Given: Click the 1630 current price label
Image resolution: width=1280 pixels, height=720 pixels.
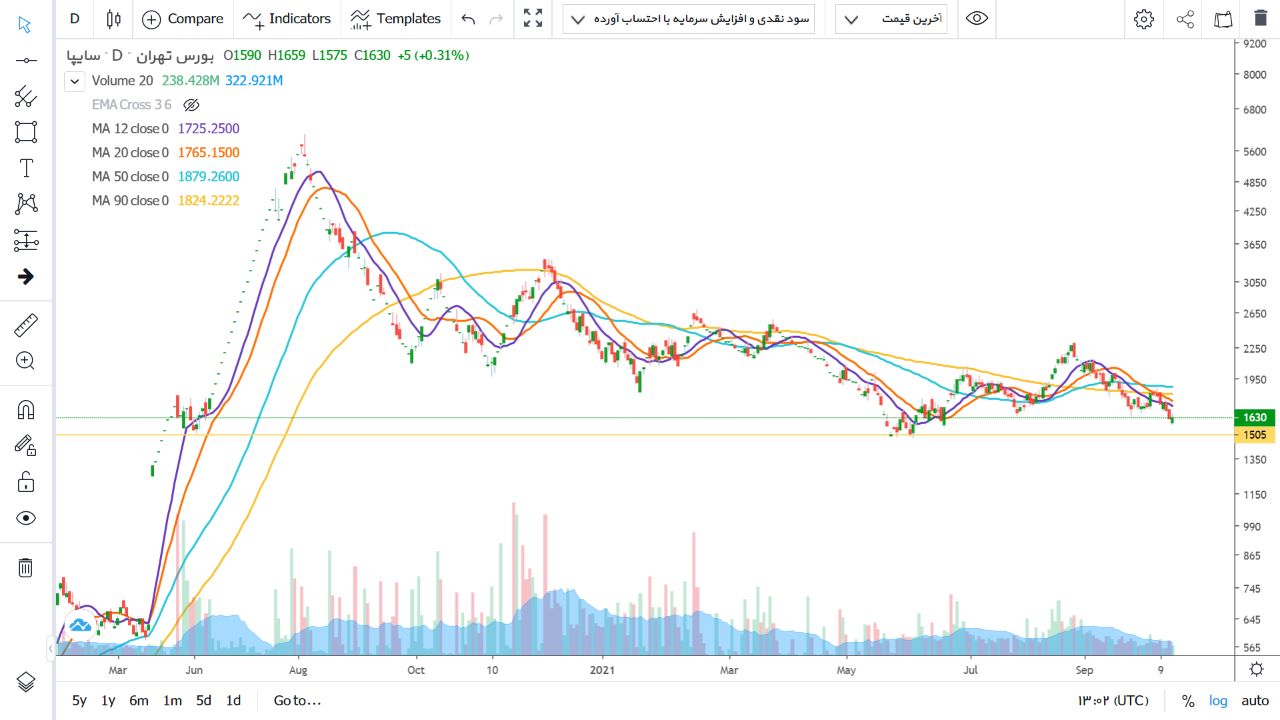Looking at the screenshot, I should [x=1255, y=418].
